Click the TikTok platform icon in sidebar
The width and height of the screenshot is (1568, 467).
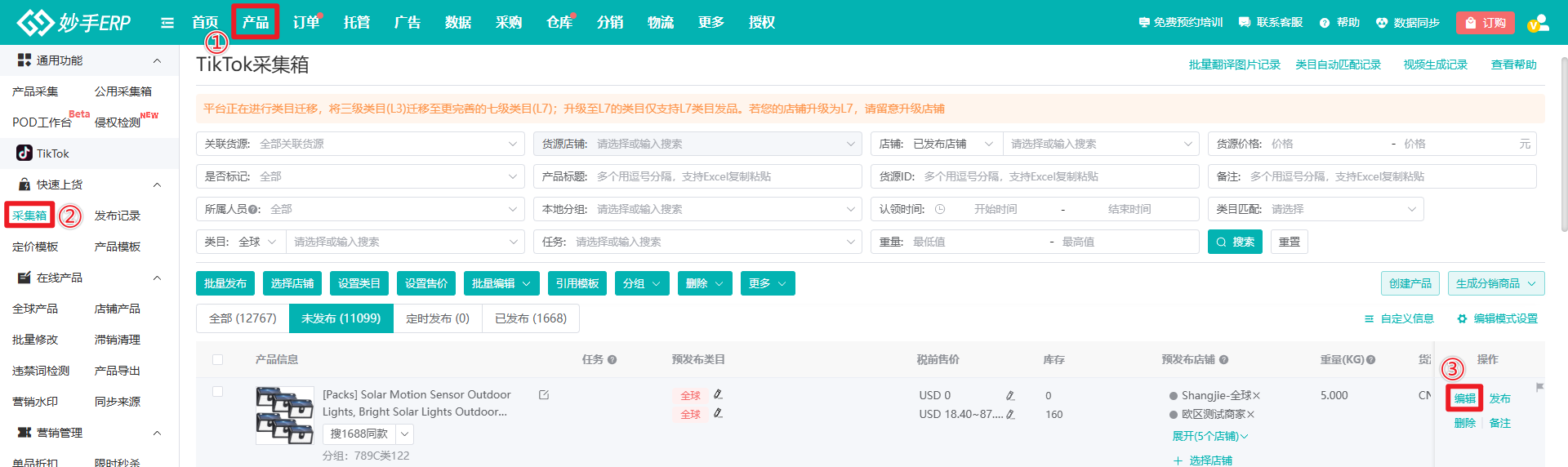tap(24, 153)
